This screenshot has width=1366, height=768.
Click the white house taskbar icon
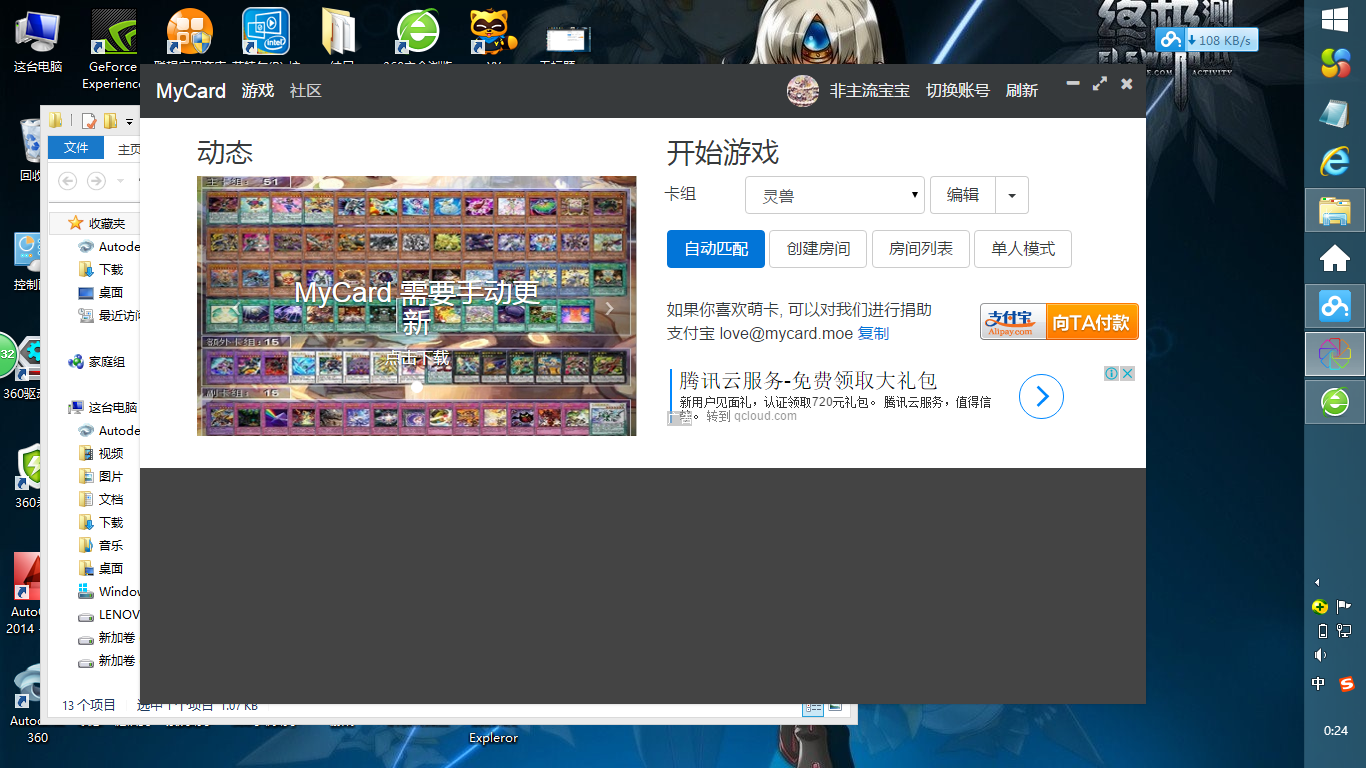1335,258
